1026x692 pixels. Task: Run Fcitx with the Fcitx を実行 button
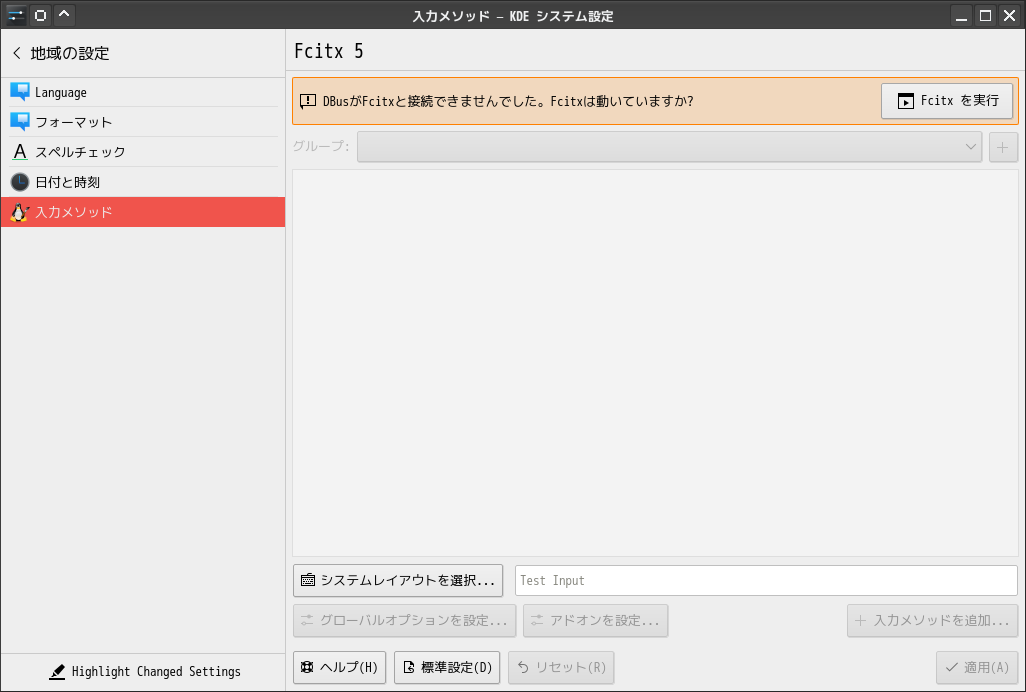(x=947, y=101)
